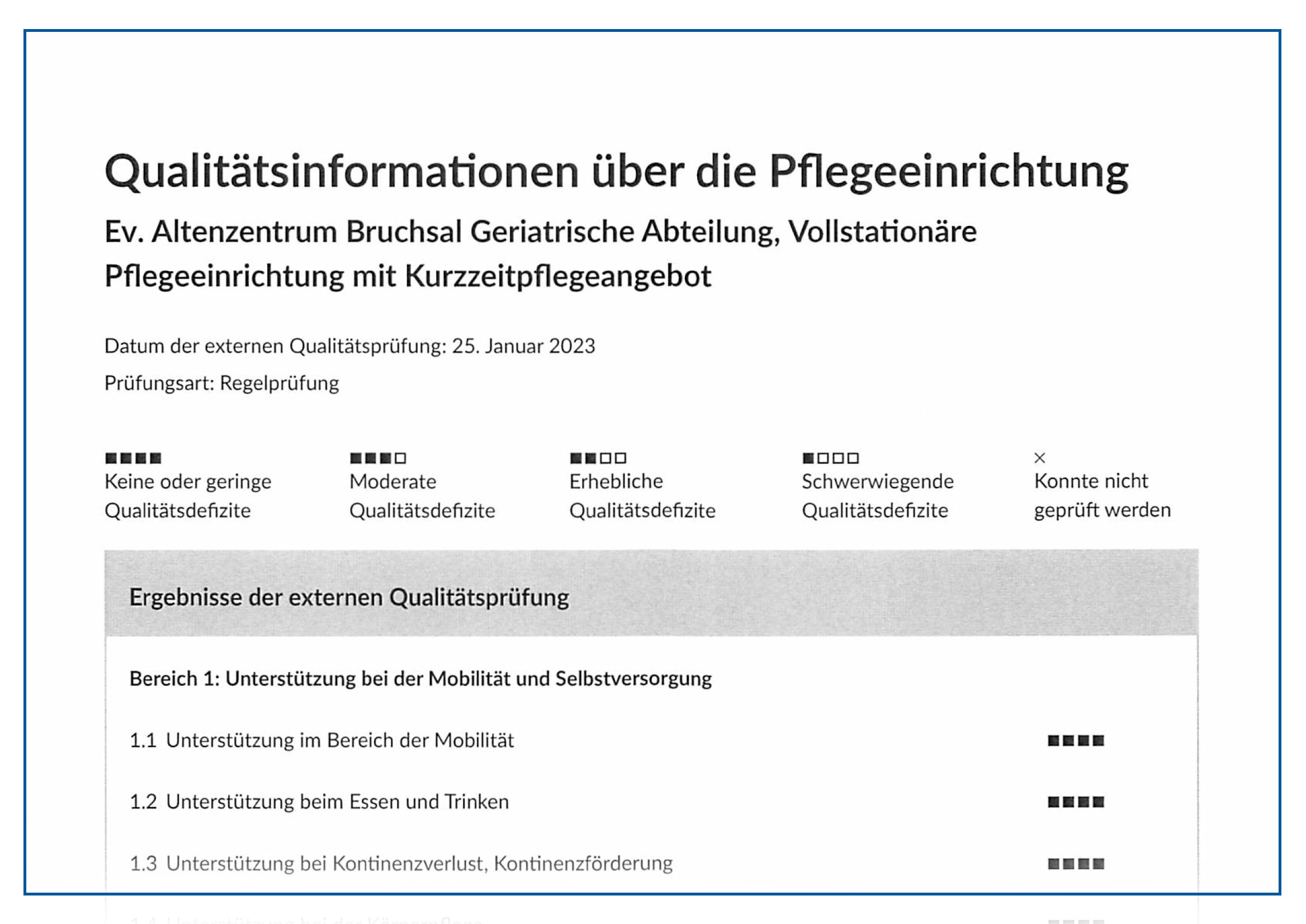Viewport: 1306px width, 924px height.
Task: Click row "1.1 Unterstützung im Bereich der Mobilität"
Action: coord(651,740)
